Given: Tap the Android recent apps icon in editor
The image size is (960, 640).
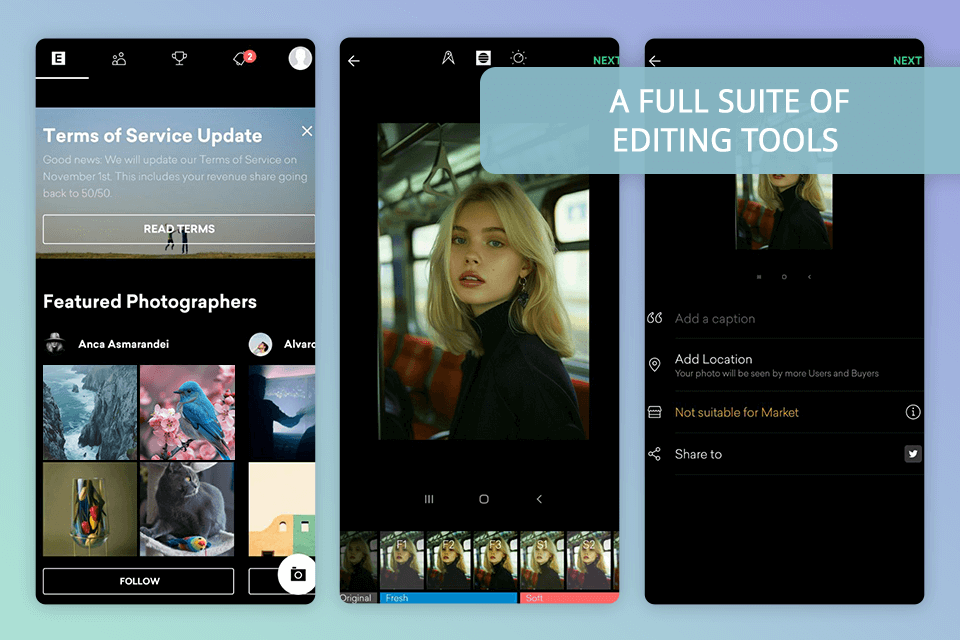Looking at the screenshot, I should [429, 499].
